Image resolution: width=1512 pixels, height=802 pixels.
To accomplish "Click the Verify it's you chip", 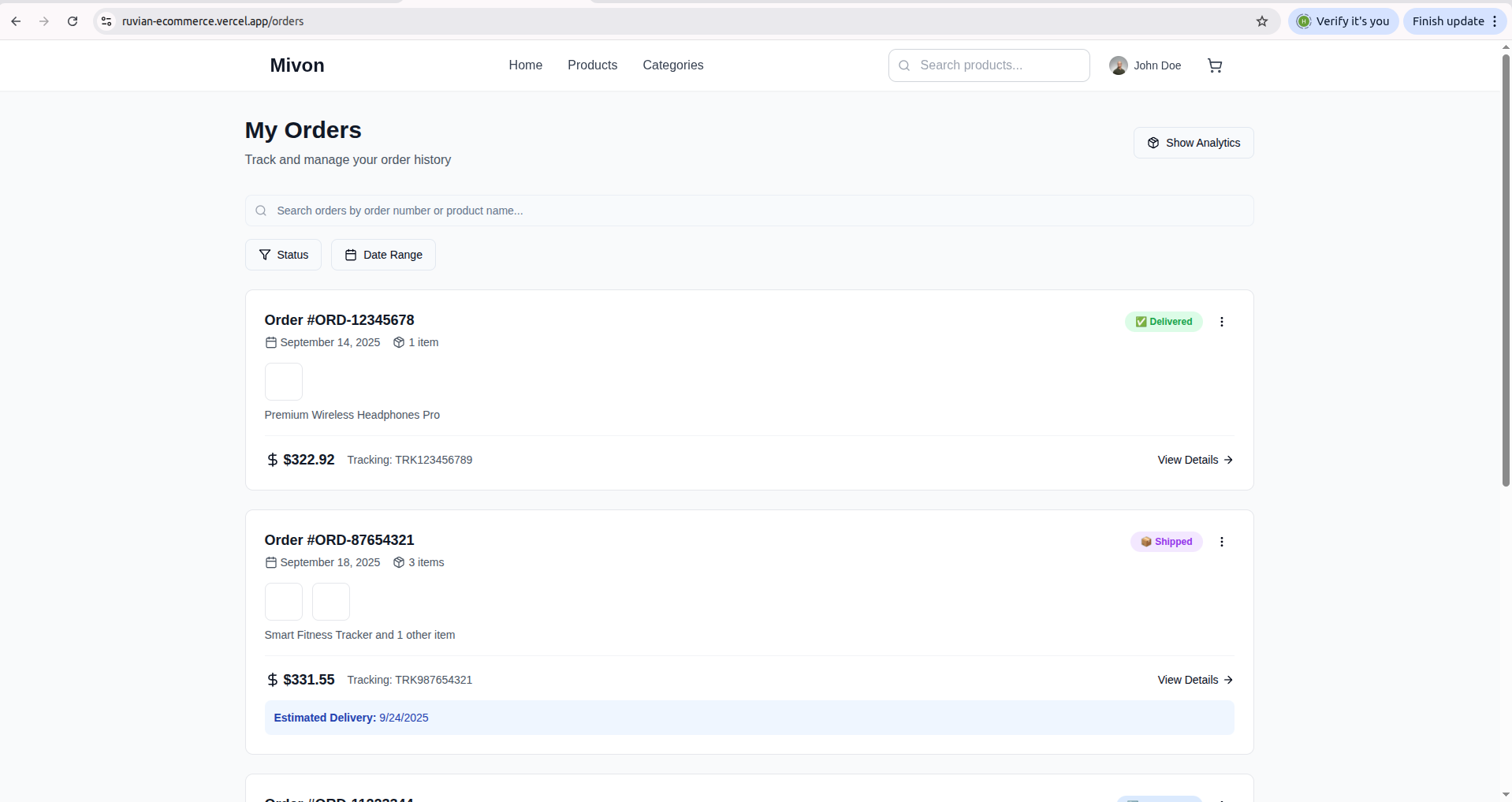I will click(x=1343, y=21).
